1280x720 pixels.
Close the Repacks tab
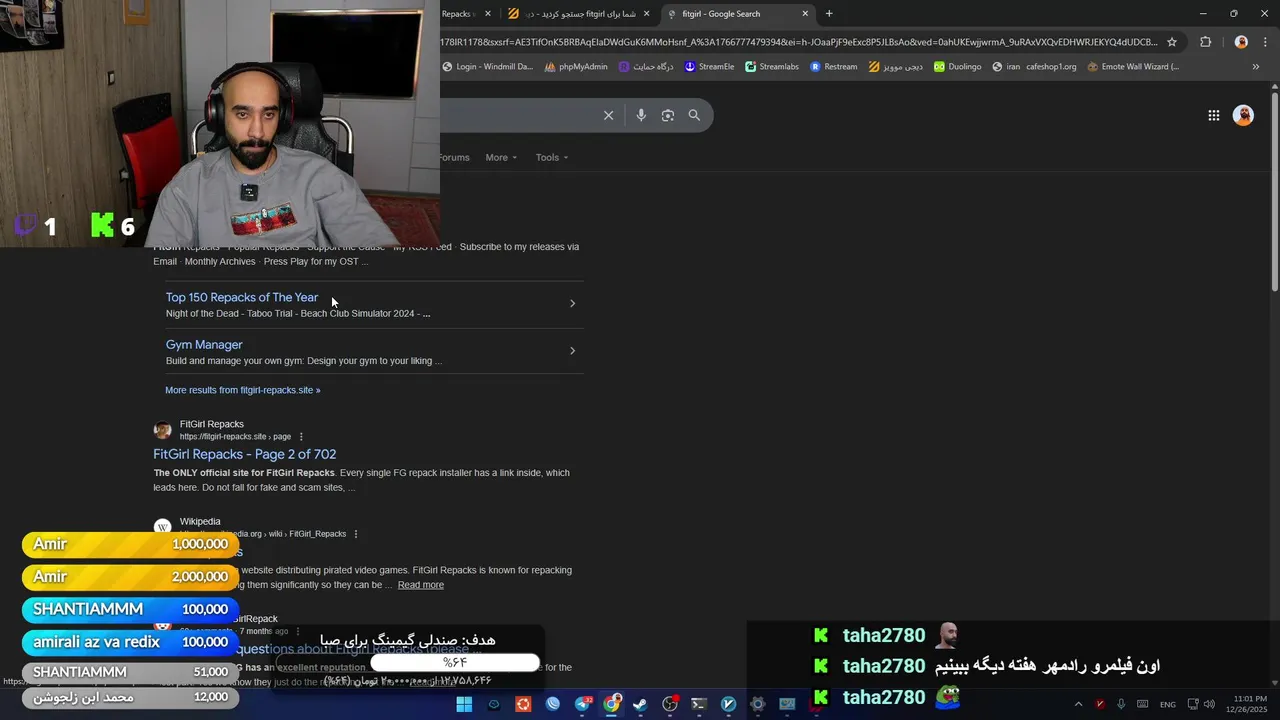(x=488, y=14)
